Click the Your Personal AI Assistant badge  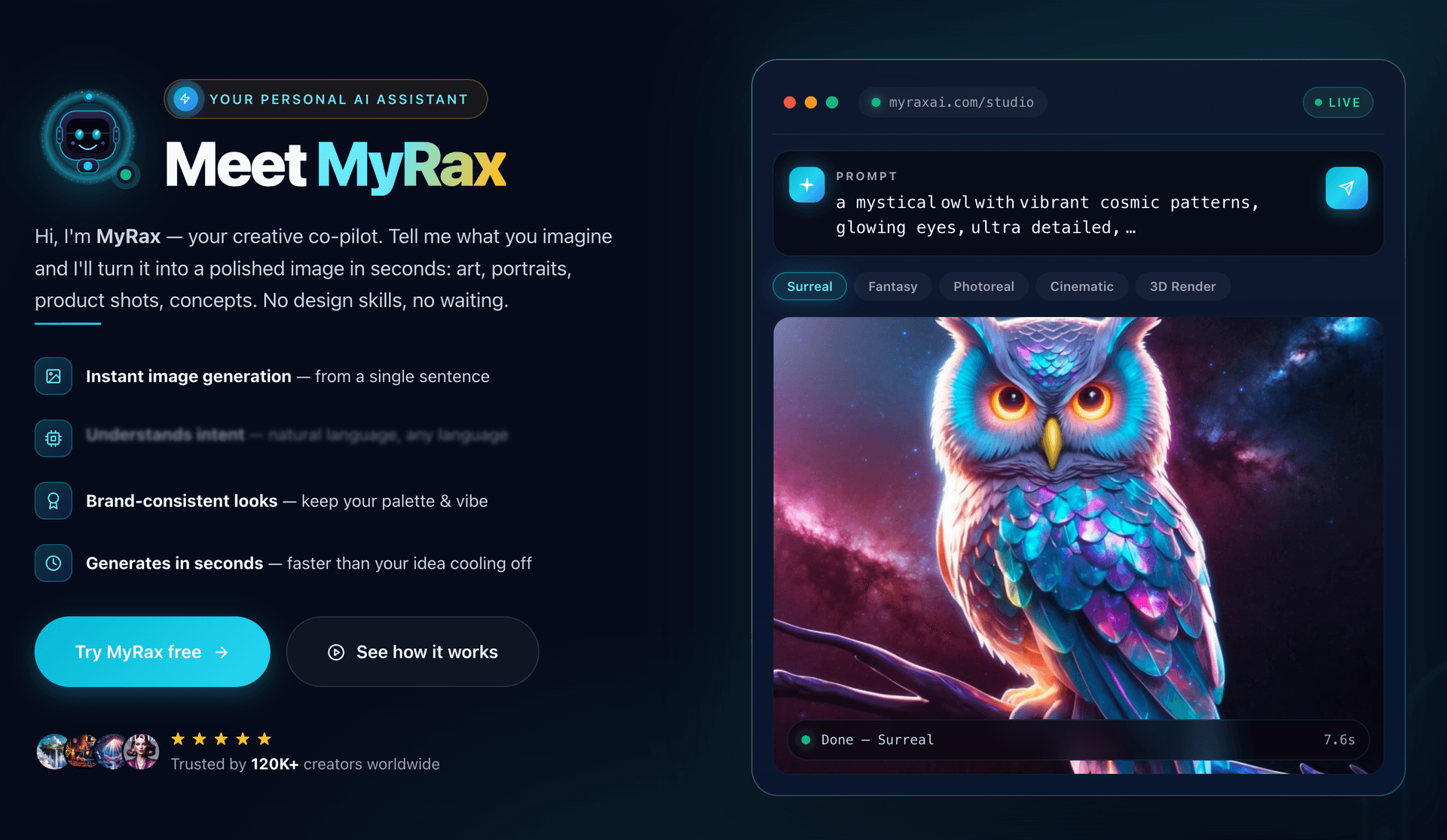[326, 99]
